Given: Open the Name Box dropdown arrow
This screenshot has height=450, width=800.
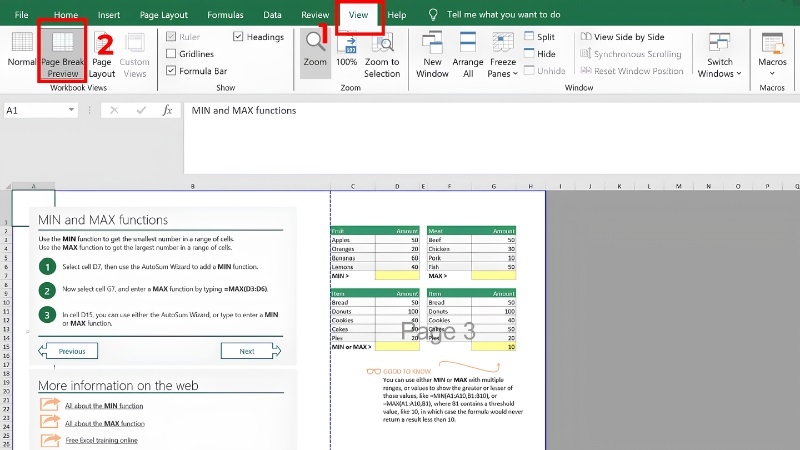Looking at the screenshot, I should tap(71, 110).
